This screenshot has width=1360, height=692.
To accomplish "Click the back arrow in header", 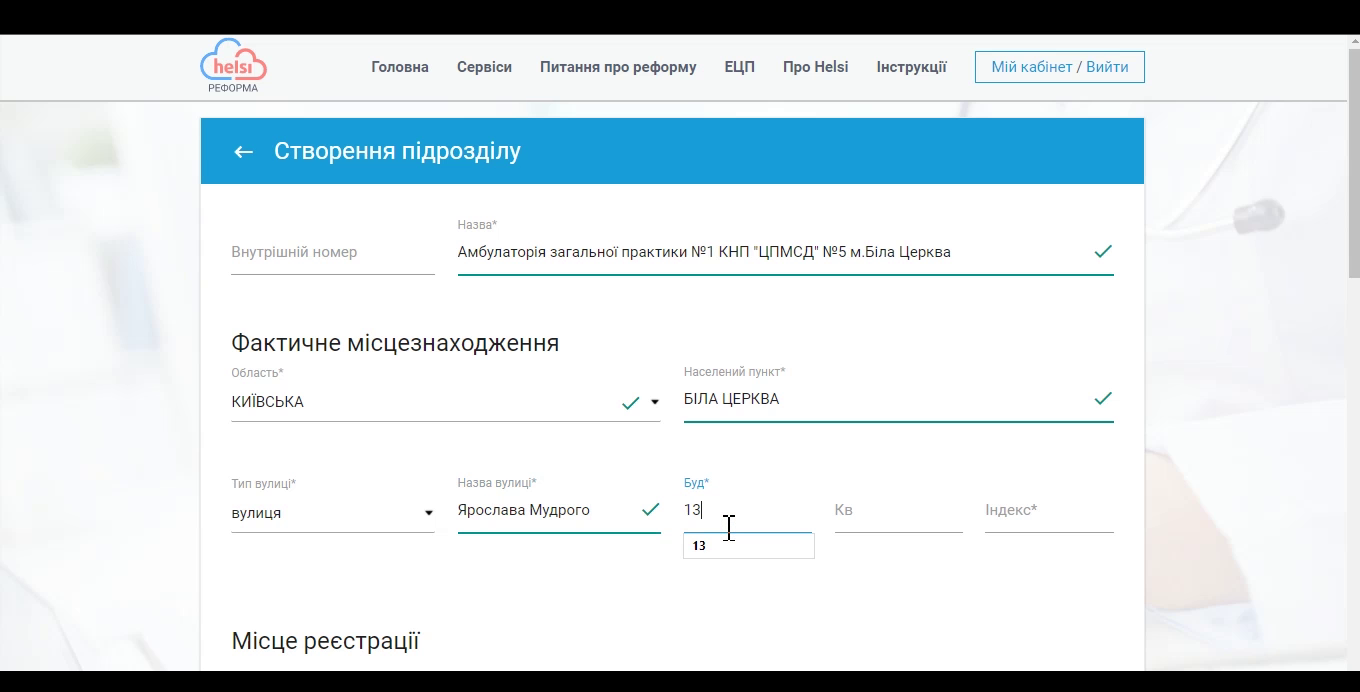I will tap(243, 152).
